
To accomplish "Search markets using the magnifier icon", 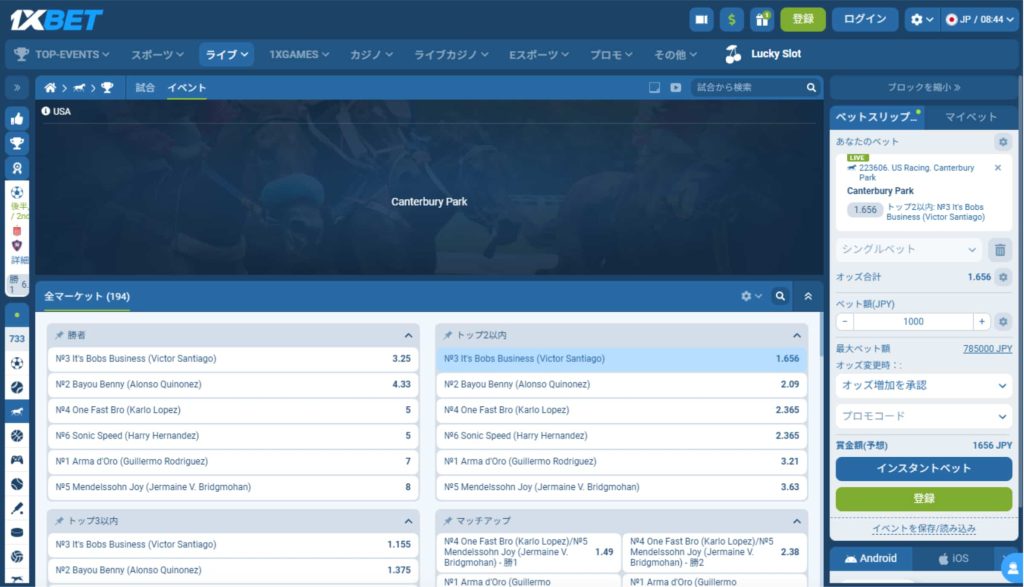I will coord(780,296).
